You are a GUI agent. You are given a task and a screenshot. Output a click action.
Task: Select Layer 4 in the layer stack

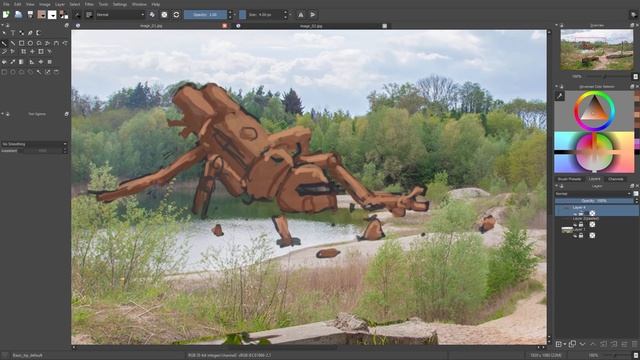597,210
